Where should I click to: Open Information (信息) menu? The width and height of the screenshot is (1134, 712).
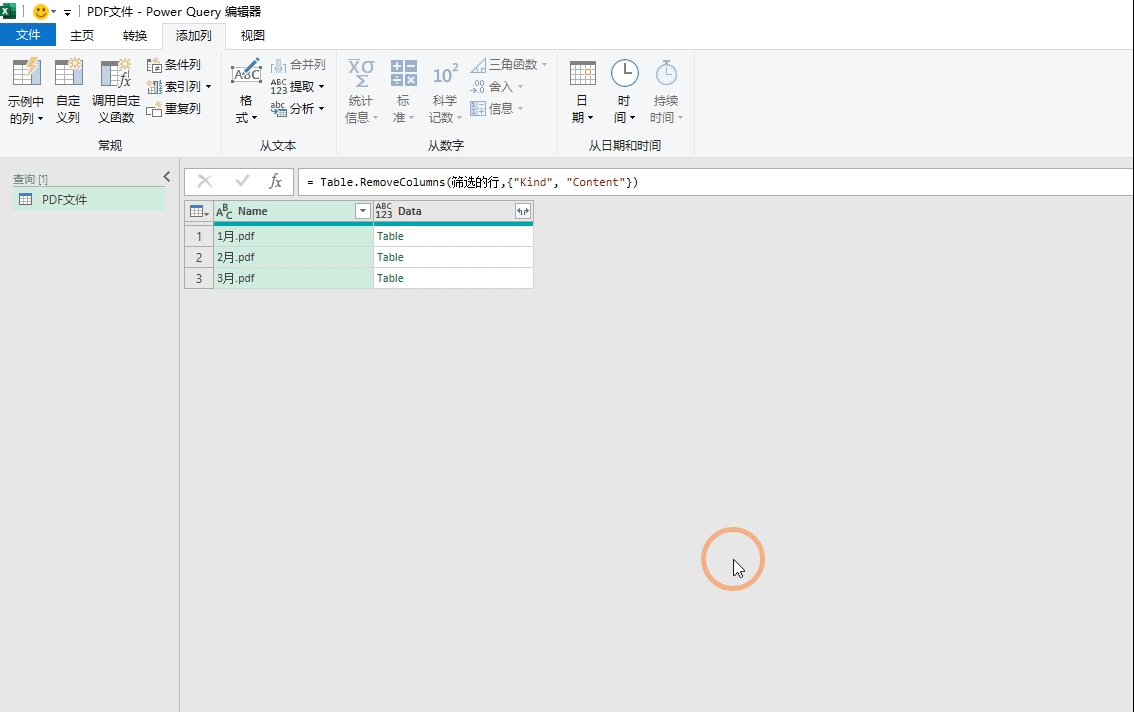click(x=496, y=109)
